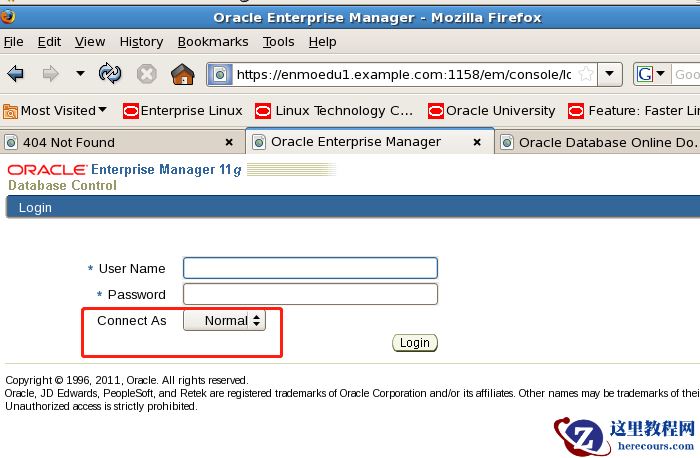
Task: Click the Database Control heading text
Action: click(62, 185)
